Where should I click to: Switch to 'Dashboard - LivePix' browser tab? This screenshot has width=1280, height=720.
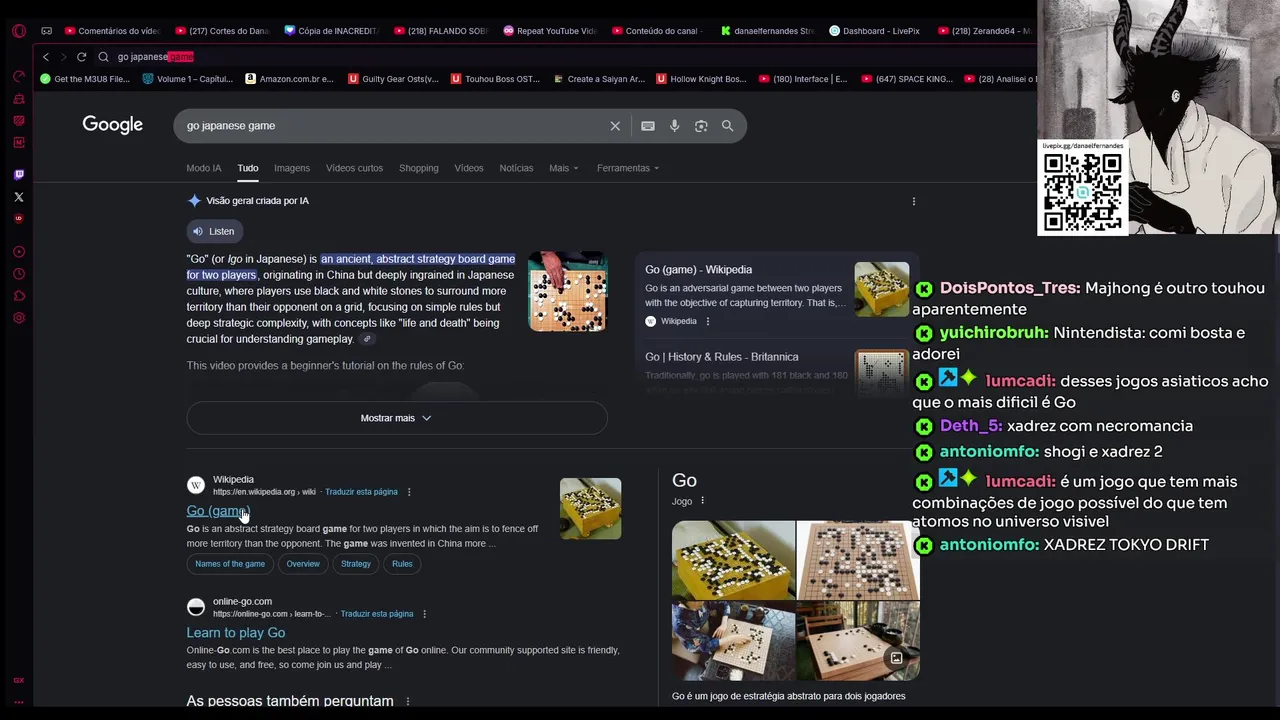click(x=875, y=31)
